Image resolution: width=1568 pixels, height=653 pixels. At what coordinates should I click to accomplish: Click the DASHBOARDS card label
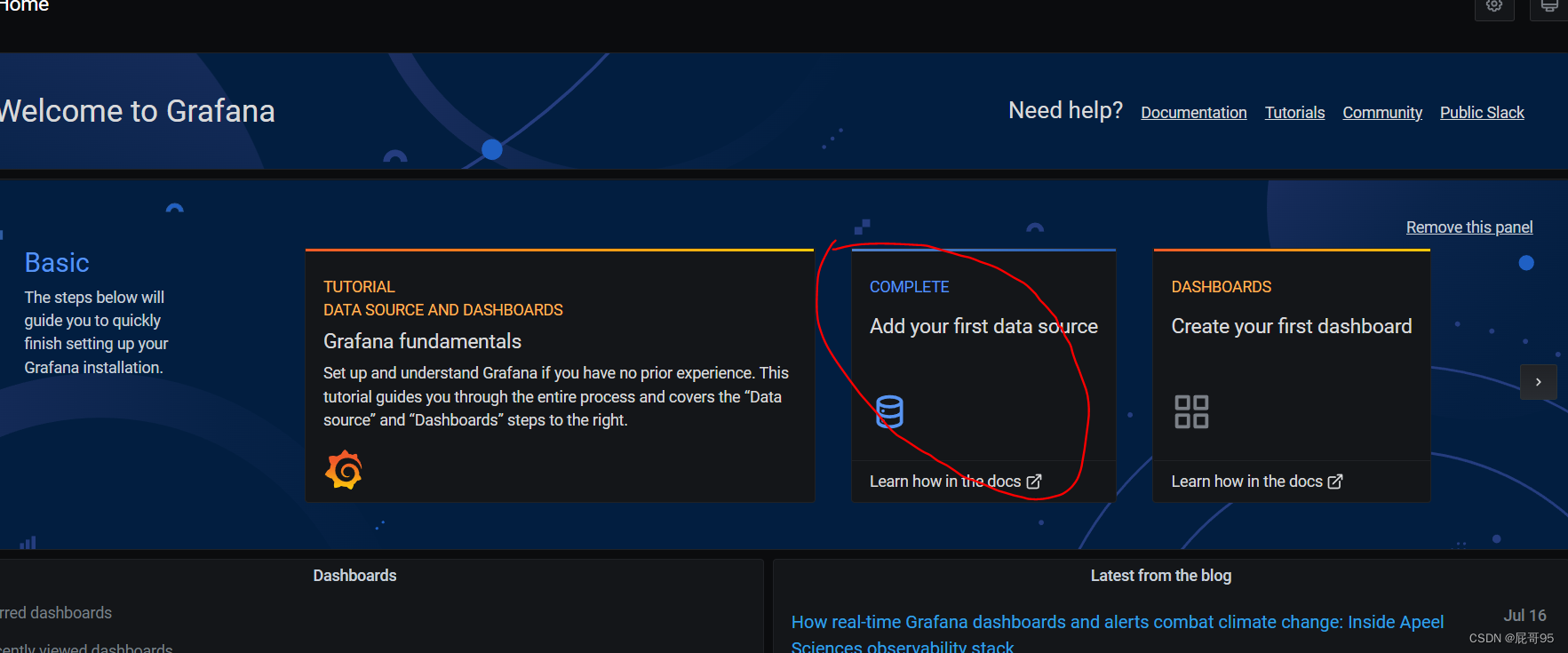[x=1221, y=287]
